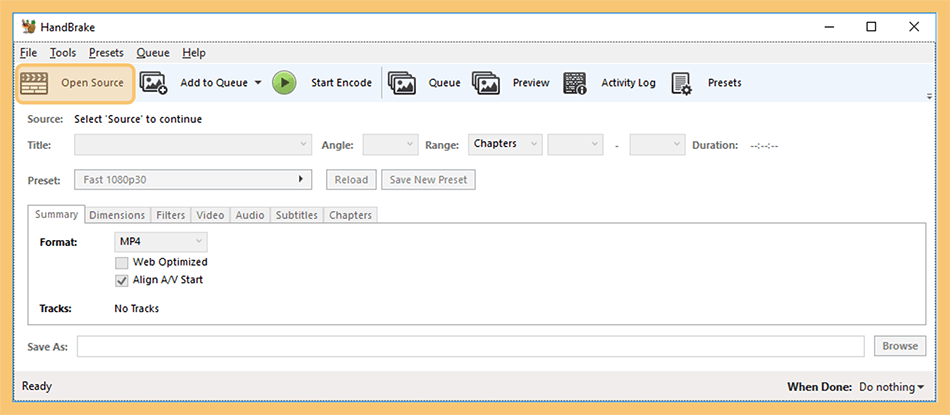Switch to the Summary tab
950x415 pixels.
point(56,214)
